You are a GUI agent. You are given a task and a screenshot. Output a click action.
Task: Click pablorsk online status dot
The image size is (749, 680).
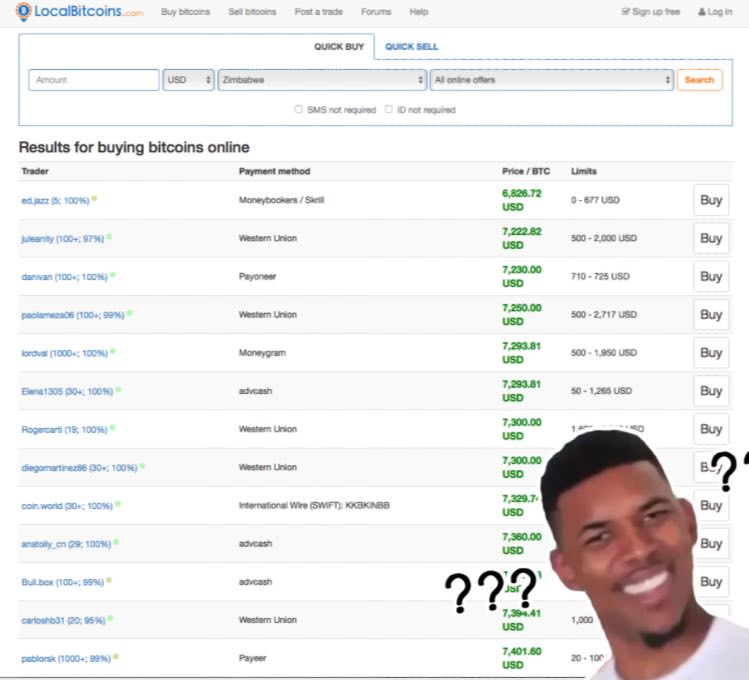[116, 657]
